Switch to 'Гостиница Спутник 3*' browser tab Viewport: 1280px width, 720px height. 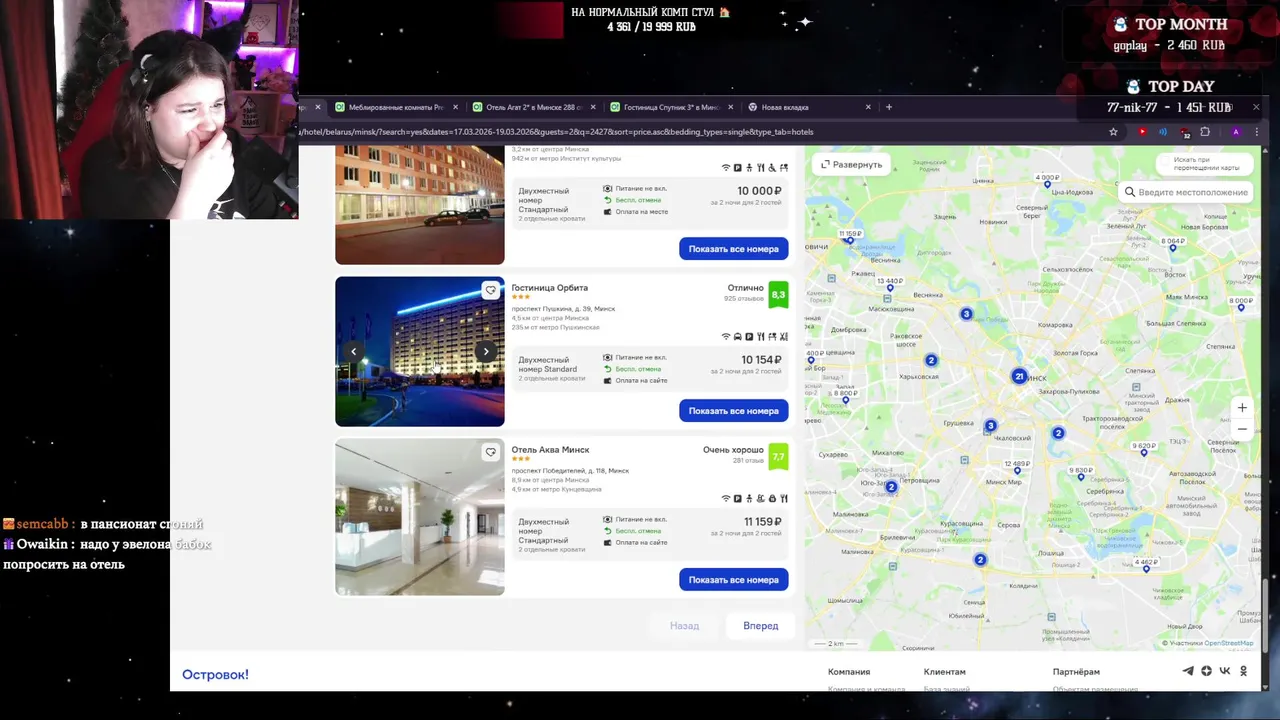click(671, 107)
